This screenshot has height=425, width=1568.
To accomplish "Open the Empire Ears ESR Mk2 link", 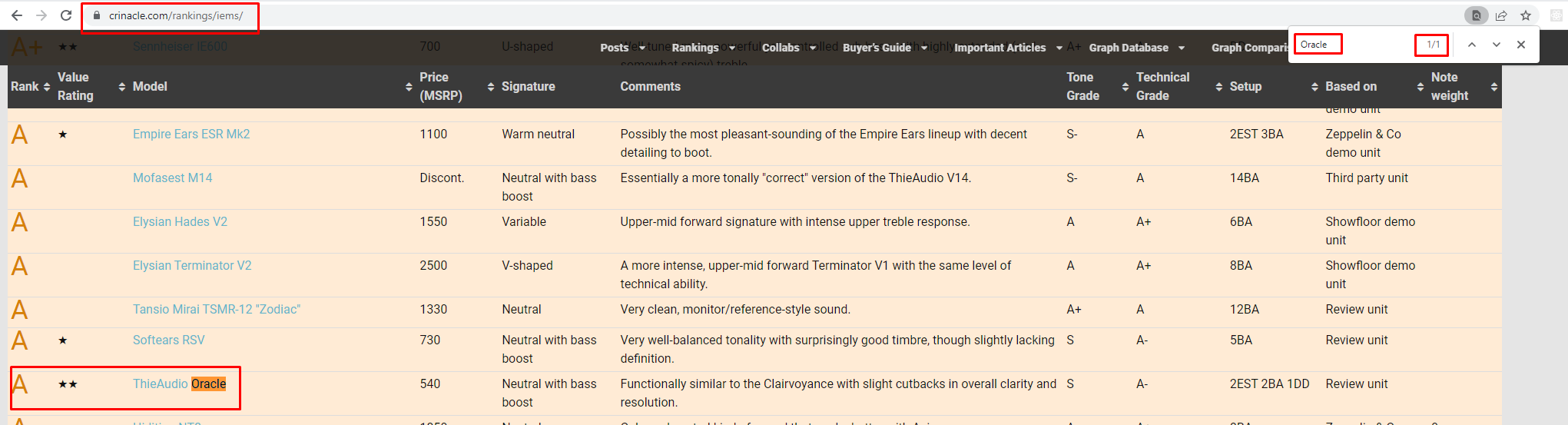I will pos(191,134).
